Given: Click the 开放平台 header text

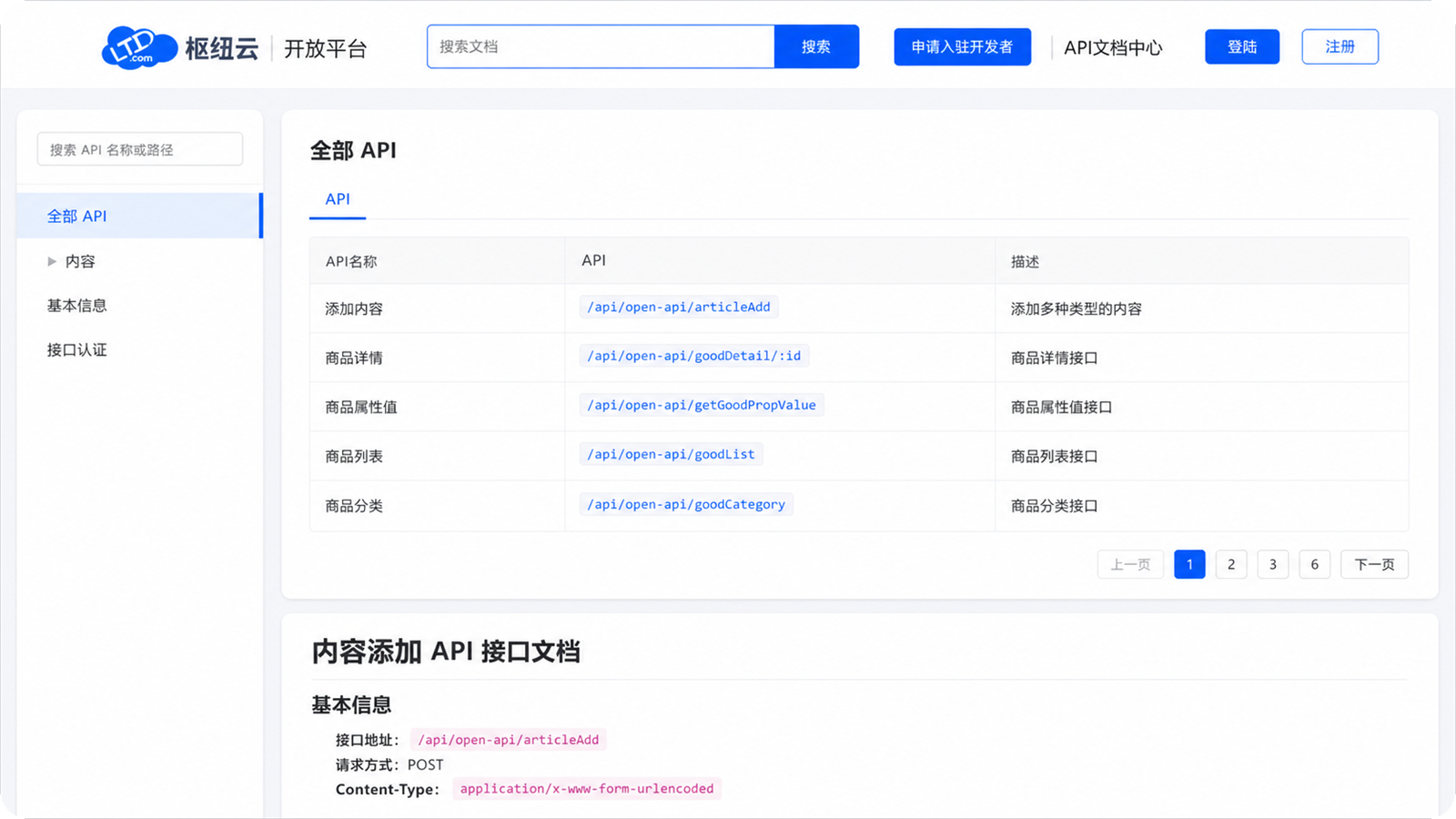Looking at the screenshot, I should click(326, 48).
